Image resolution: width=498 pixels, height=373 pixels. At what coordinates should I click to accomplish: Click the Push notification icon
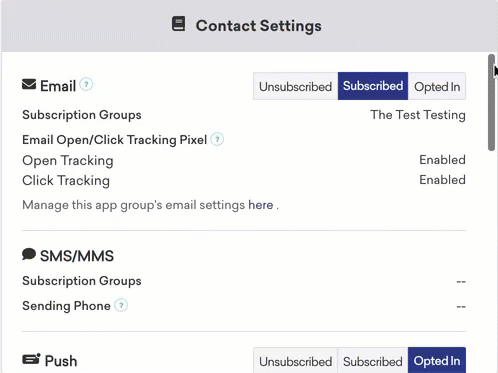coord(31,359)
